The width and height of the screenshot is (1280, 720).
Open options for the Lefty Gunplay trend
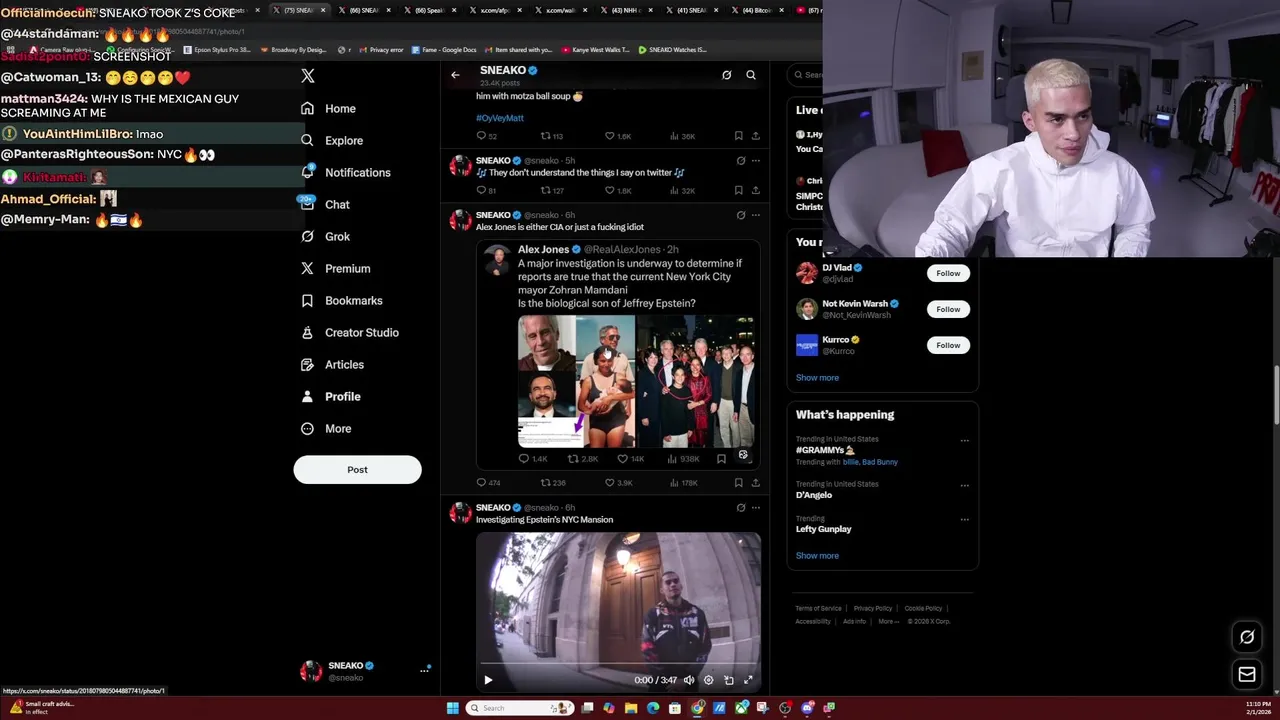(965, 519)
